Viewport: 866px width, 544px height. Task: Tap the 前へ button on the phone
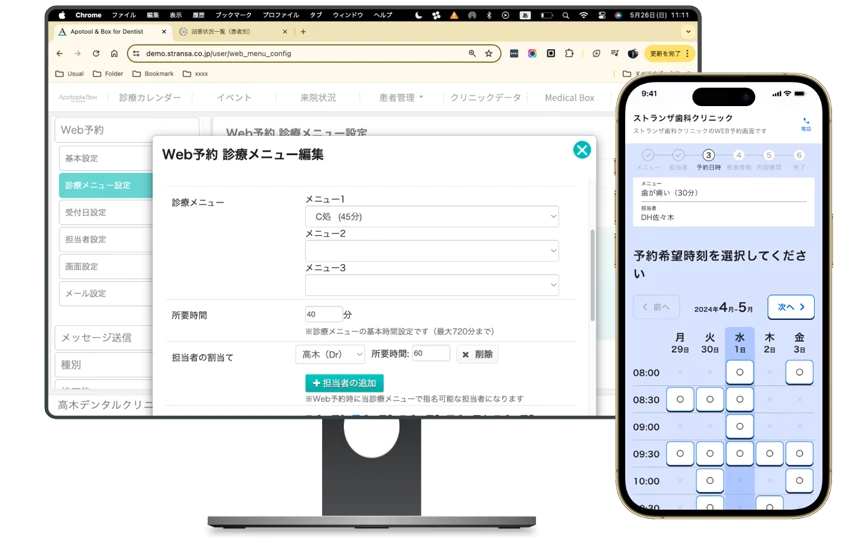pyautogui.click(x=656, y=307)
